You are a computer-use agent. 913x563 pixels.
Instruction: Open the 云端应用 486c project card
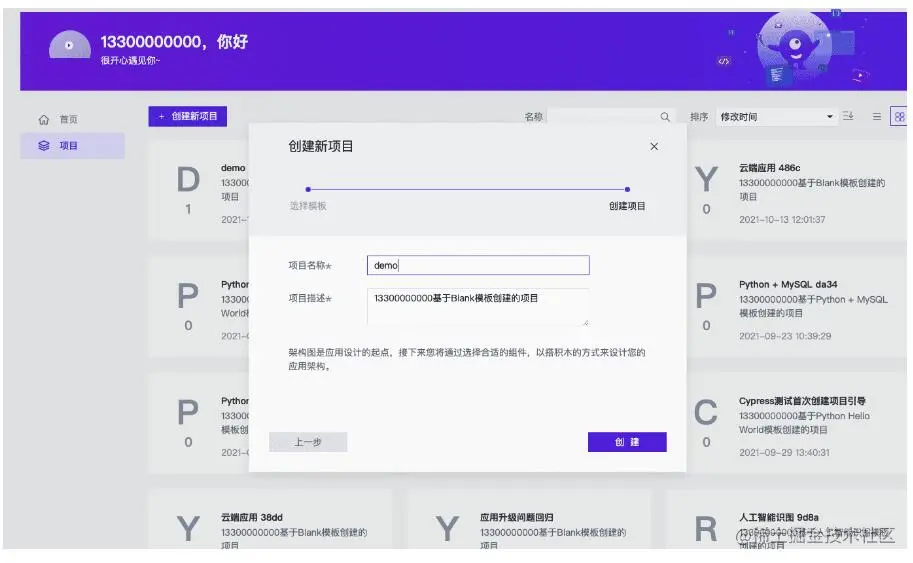[795, 190]
